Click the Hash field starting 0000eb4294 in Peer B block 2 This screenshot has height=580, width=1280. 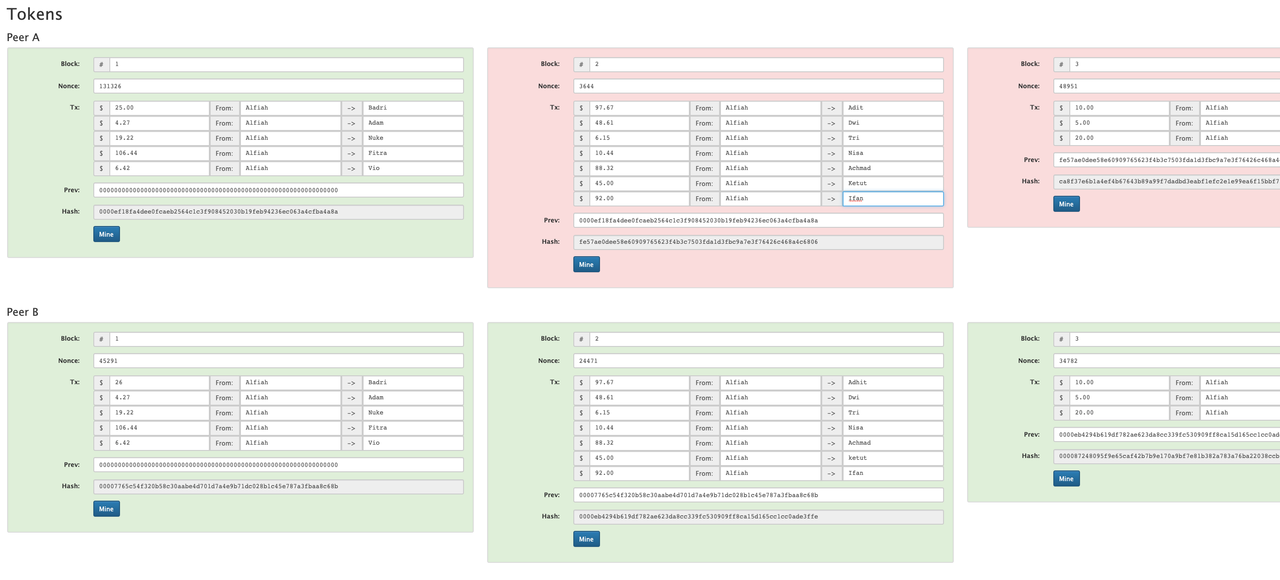pyautogui.click(x=759, y=517)
